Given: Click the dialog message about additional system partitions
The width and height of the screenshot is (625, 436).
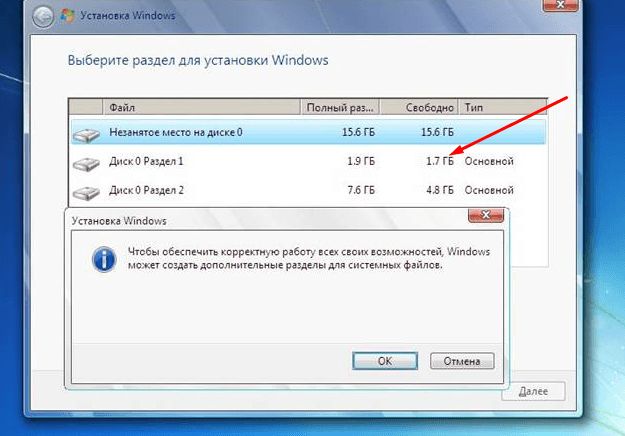Looking at the screenshot, I should pos(309,258).
